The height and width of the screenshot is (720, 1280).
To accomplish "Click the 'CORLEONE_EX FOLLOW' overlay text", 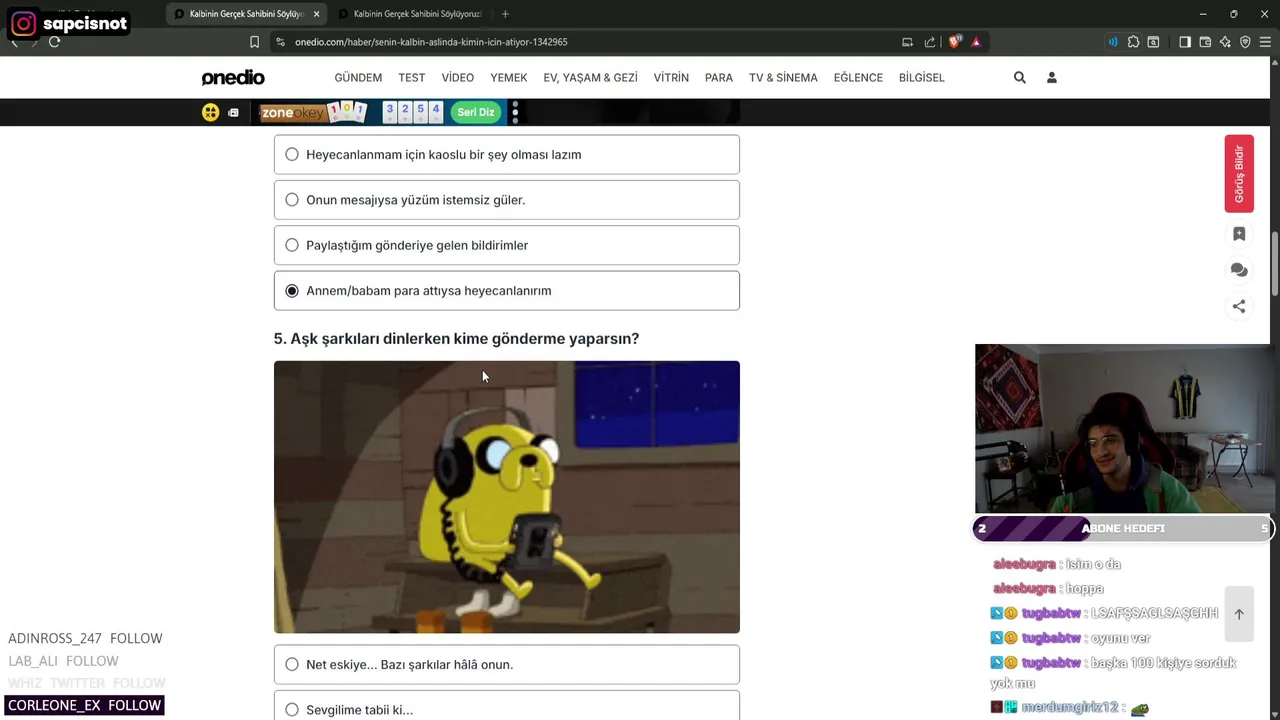I will (x=85, y=705).
